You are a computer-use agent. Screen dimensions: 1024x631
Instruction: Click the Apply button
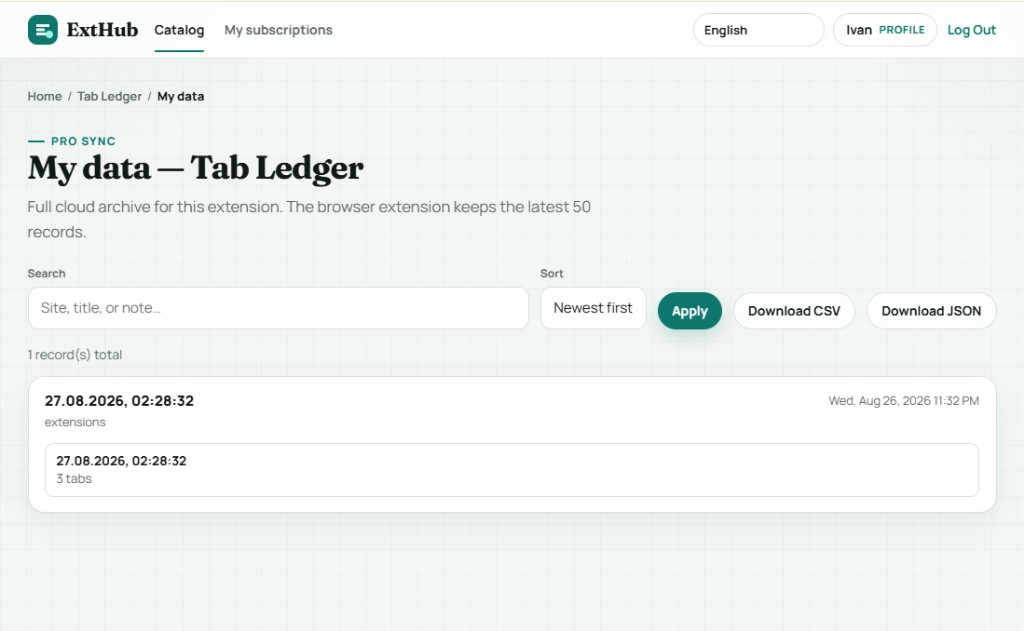[x=690, y=311]
